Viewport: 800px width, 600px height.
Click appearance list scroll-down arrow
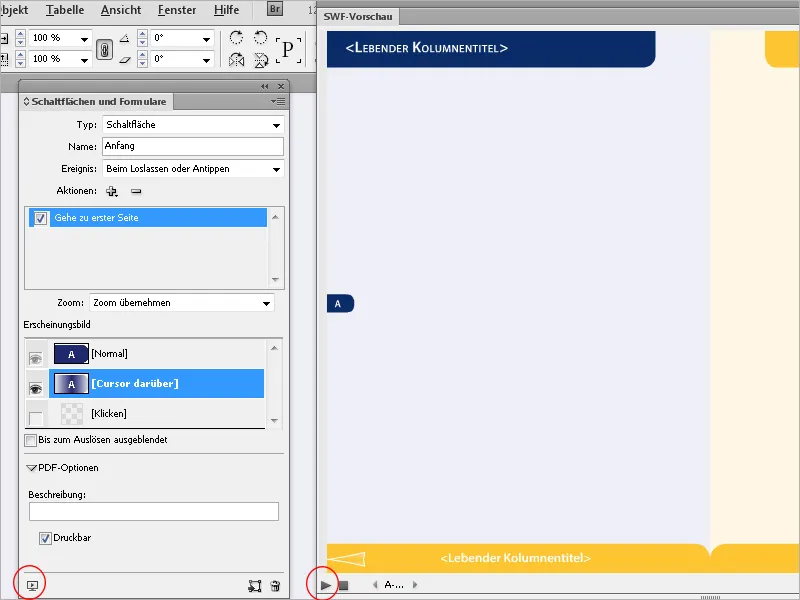(x=274, y=421)
